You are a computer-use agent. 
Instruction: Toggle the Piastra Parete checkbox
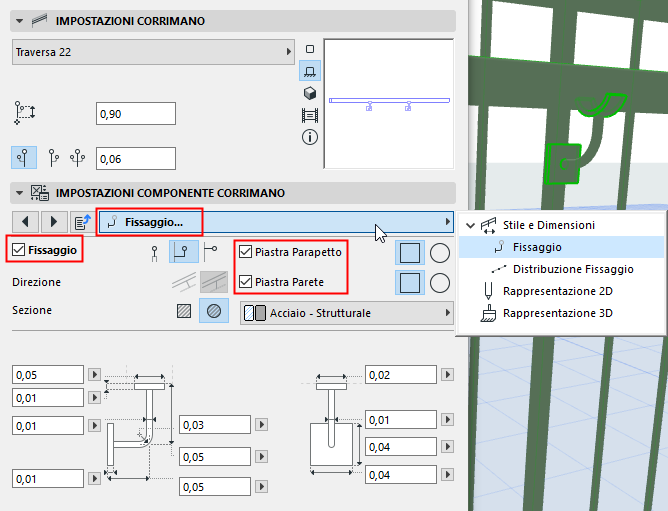click(245, 282)
